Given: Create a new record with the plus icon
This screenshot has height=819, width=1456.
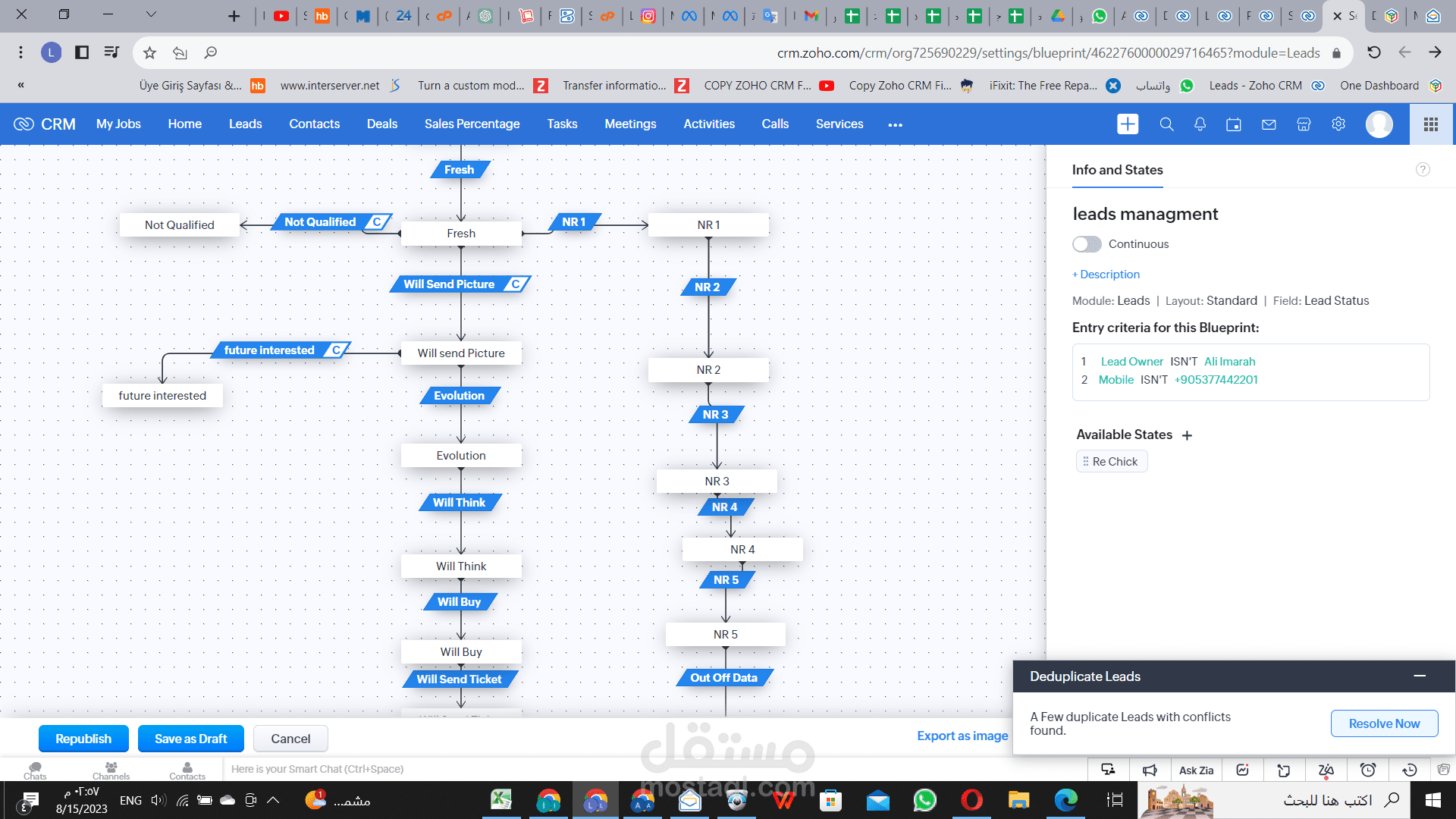Looking at the screenshot, I should pos(1128,124).
